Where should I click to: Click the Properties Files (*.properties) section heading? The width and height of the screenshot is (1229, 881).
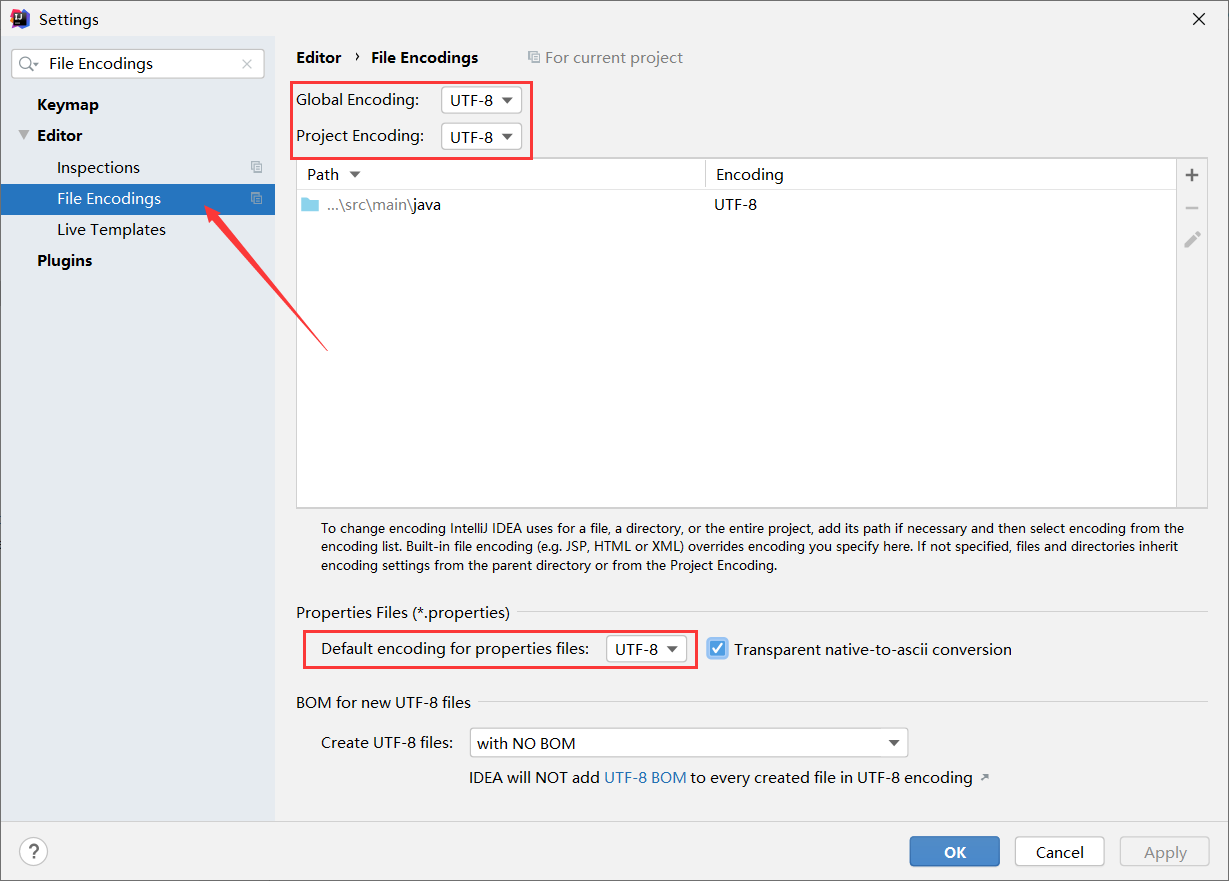tap(403, 612)
